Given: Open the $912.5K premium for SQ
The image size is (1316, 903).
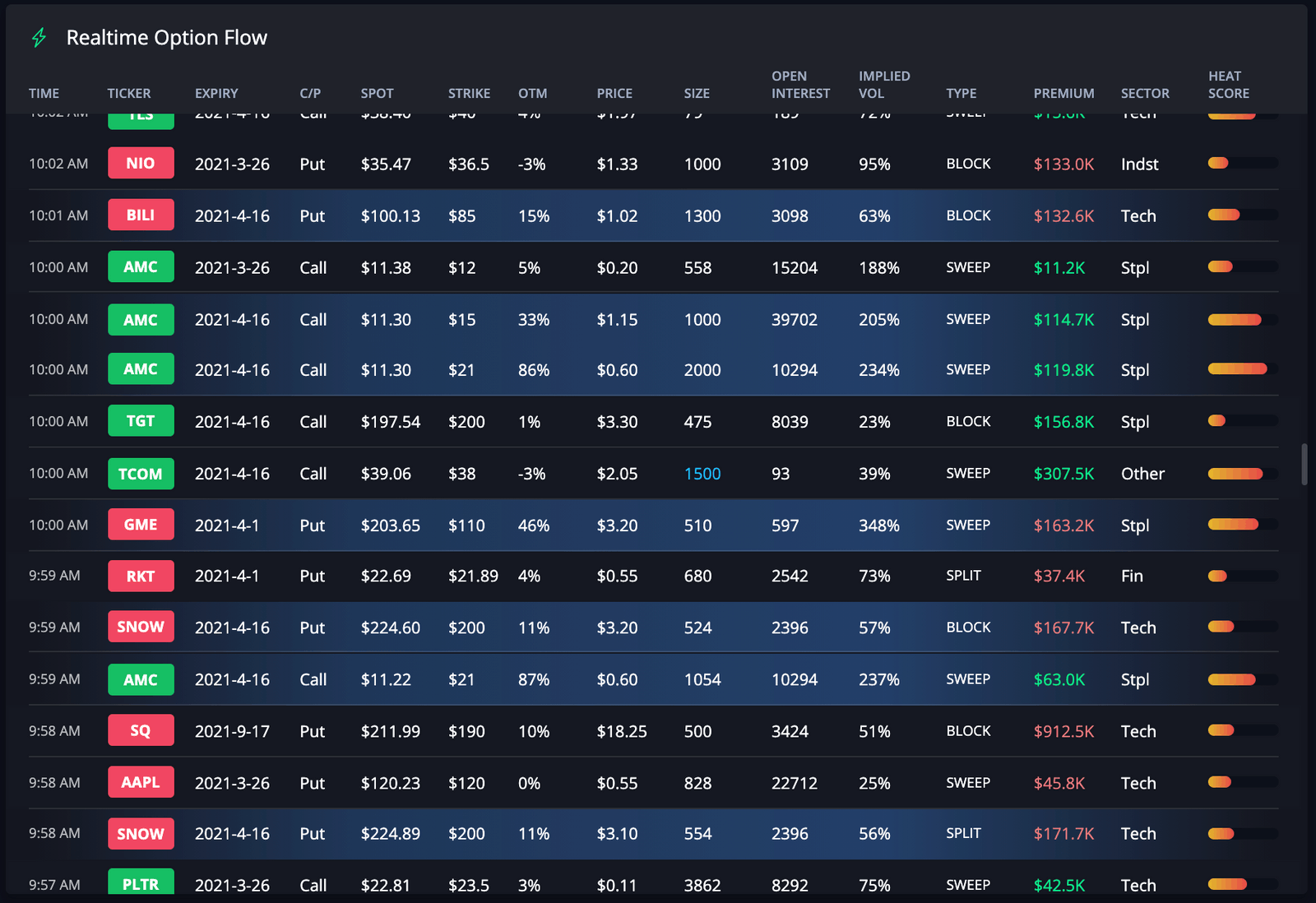Looking at the screenshot, I should [x=1063, y=730].
